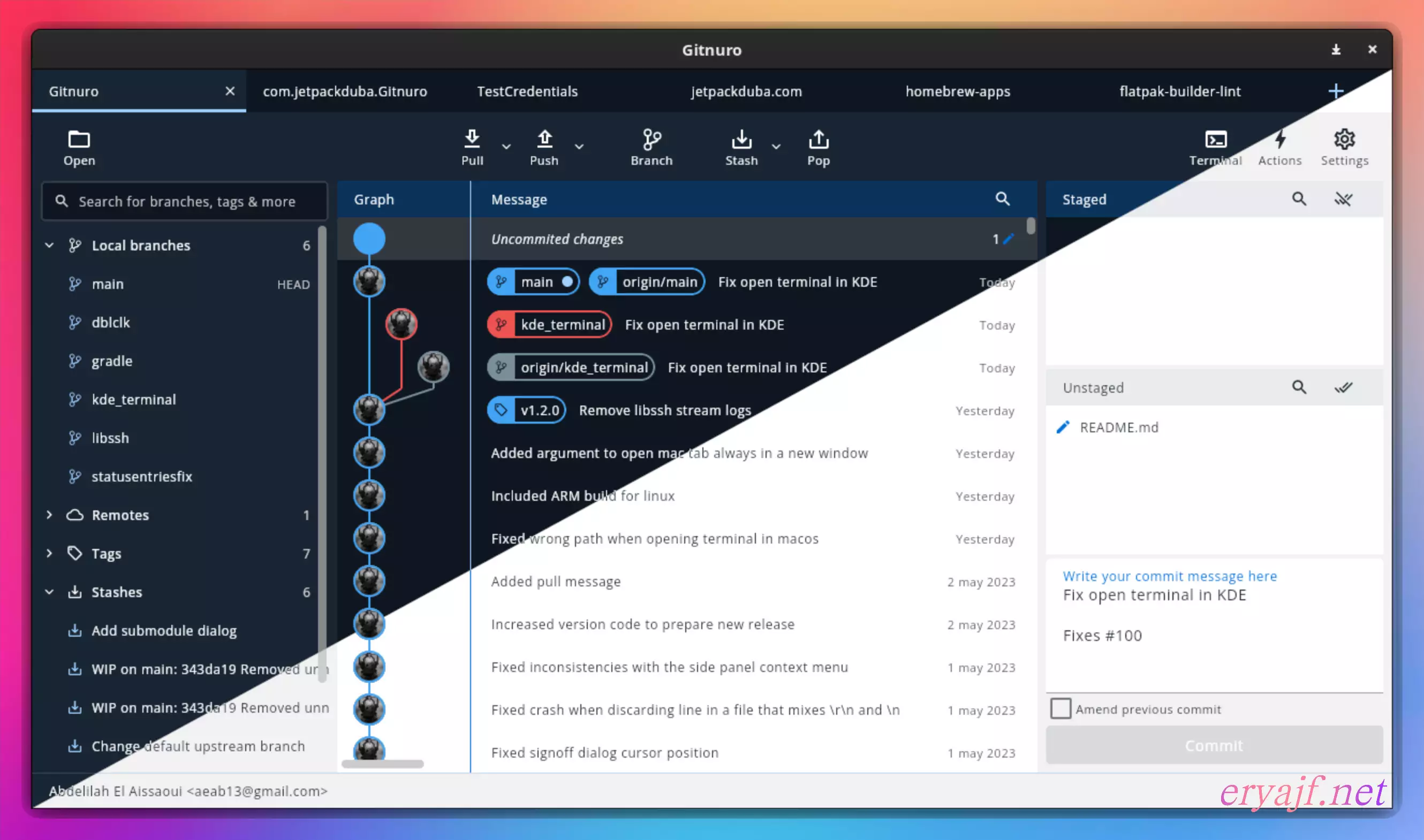Click the commit list vertical scrollbar

[1031, 225]
